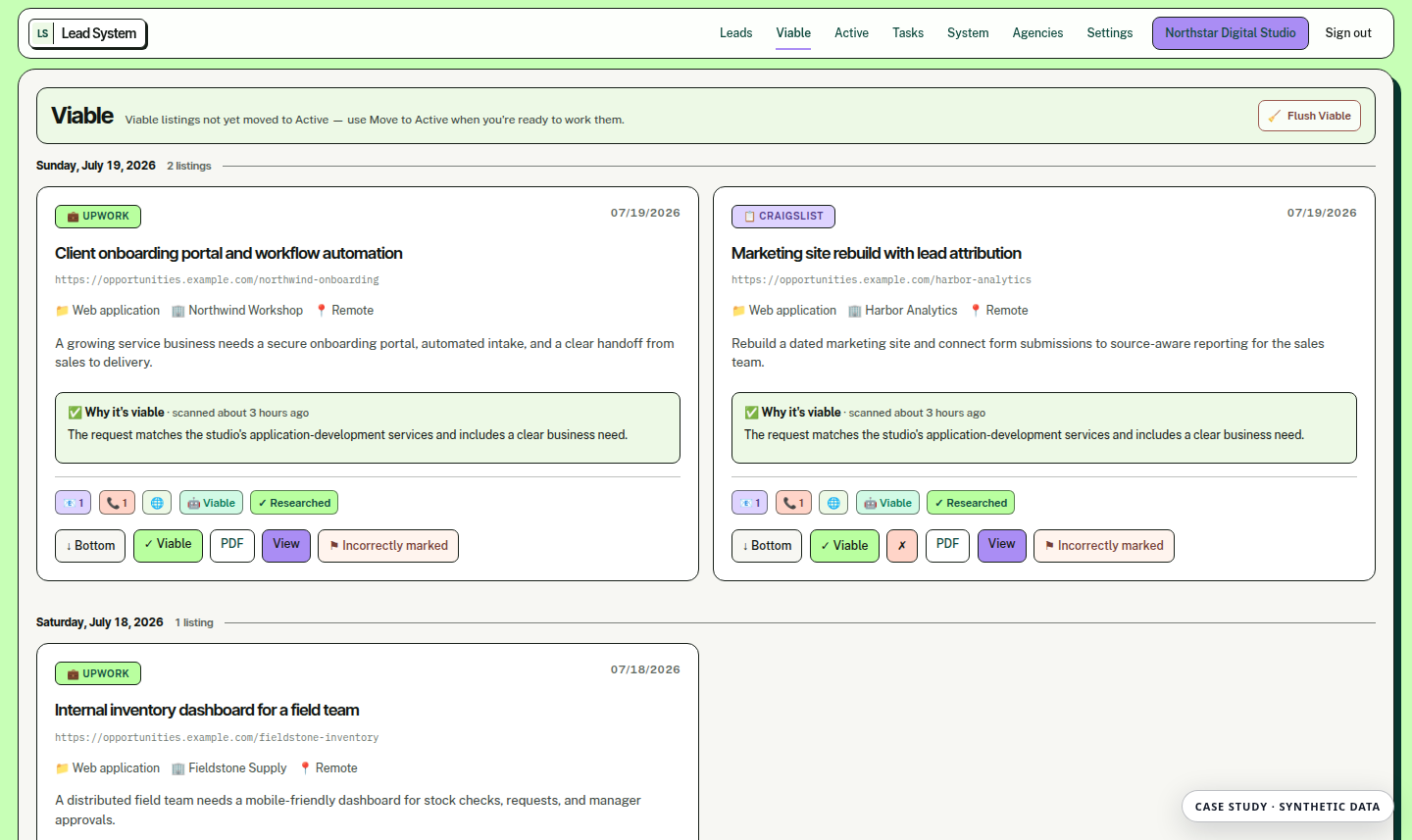Image resolution: width=1412 pixels, height=840 pixels.
Task: Click the email count badge on Client onboarding card
Action: point(74,503)
